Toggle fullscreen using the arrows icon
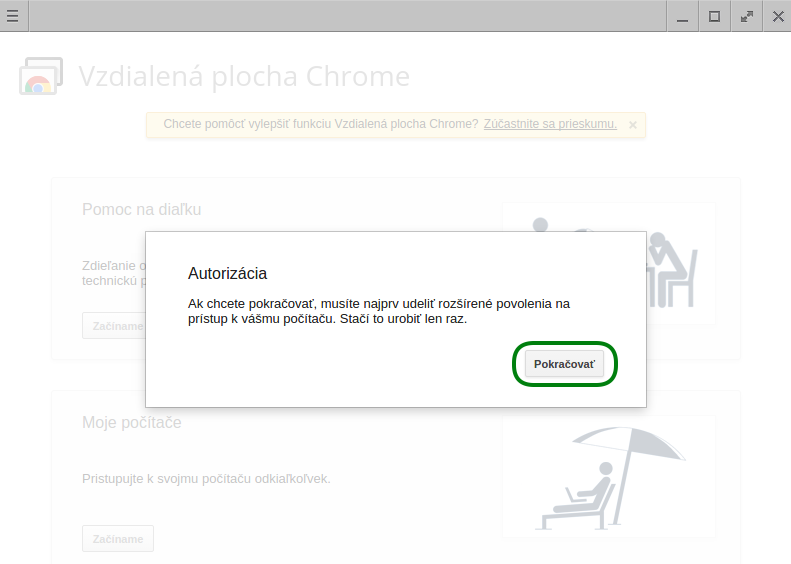Screen dimensions: 791x564 (747, 16)
